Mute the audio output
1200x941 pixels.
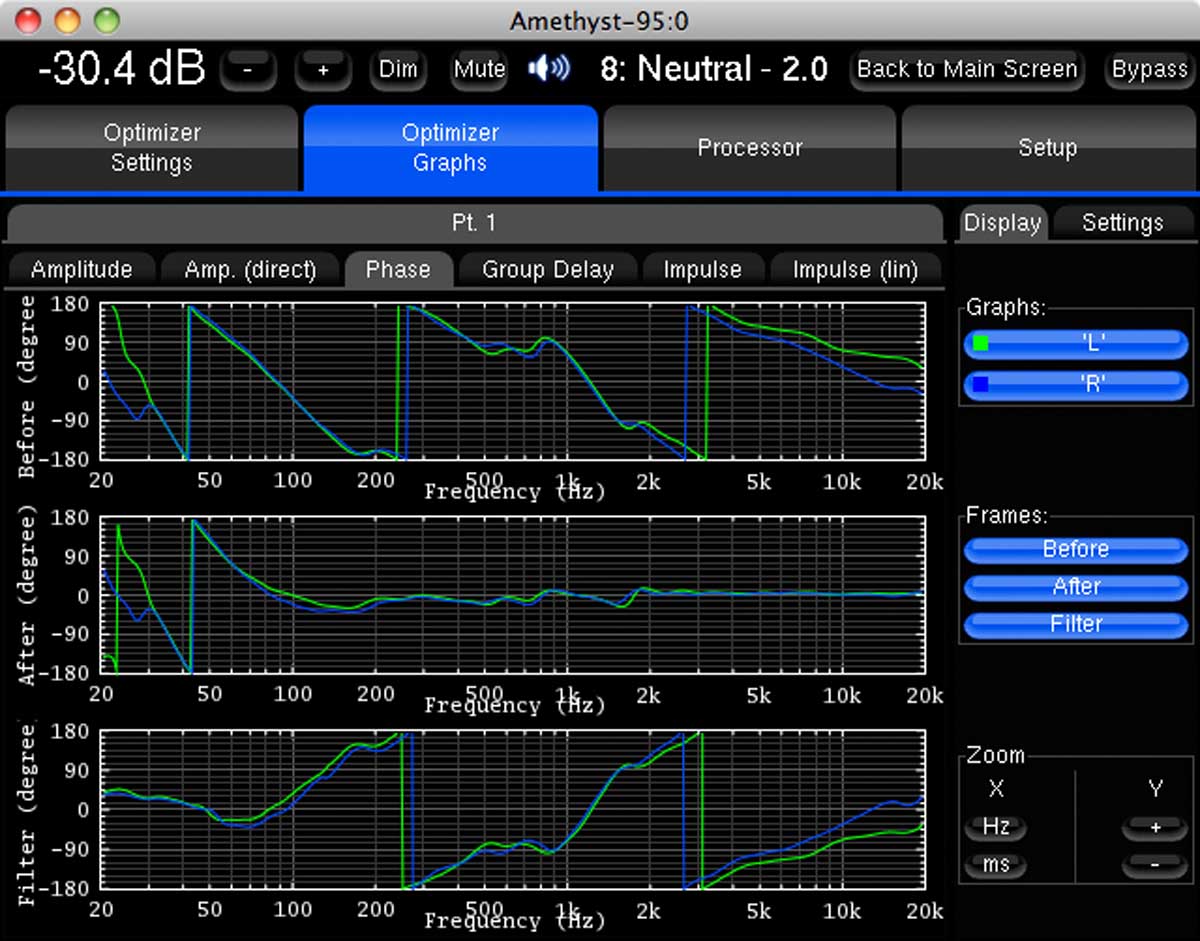[479, 69]
